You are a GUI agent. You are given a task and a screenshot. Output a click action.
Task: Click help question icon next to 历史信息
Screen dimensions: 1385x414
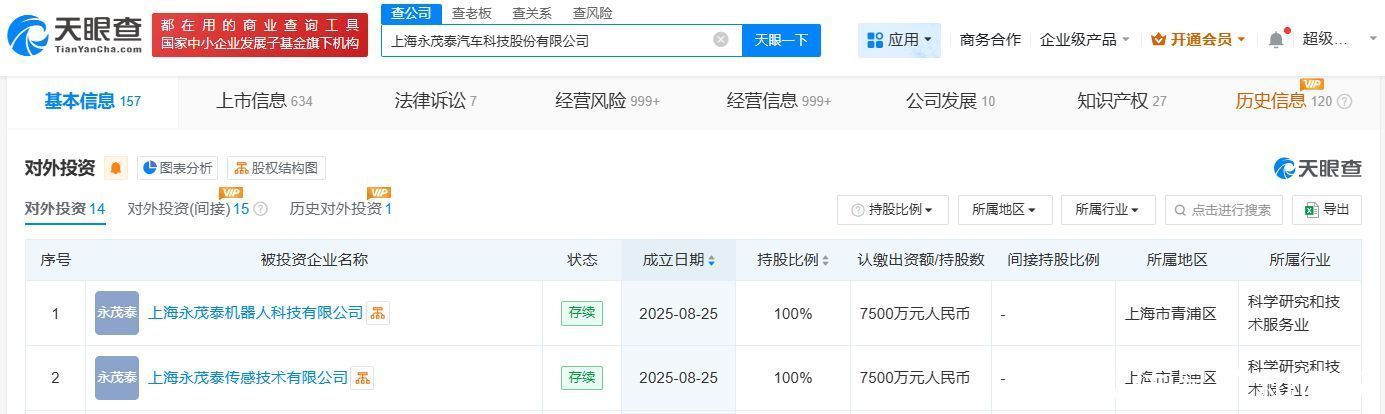[x=1345, y=102]
